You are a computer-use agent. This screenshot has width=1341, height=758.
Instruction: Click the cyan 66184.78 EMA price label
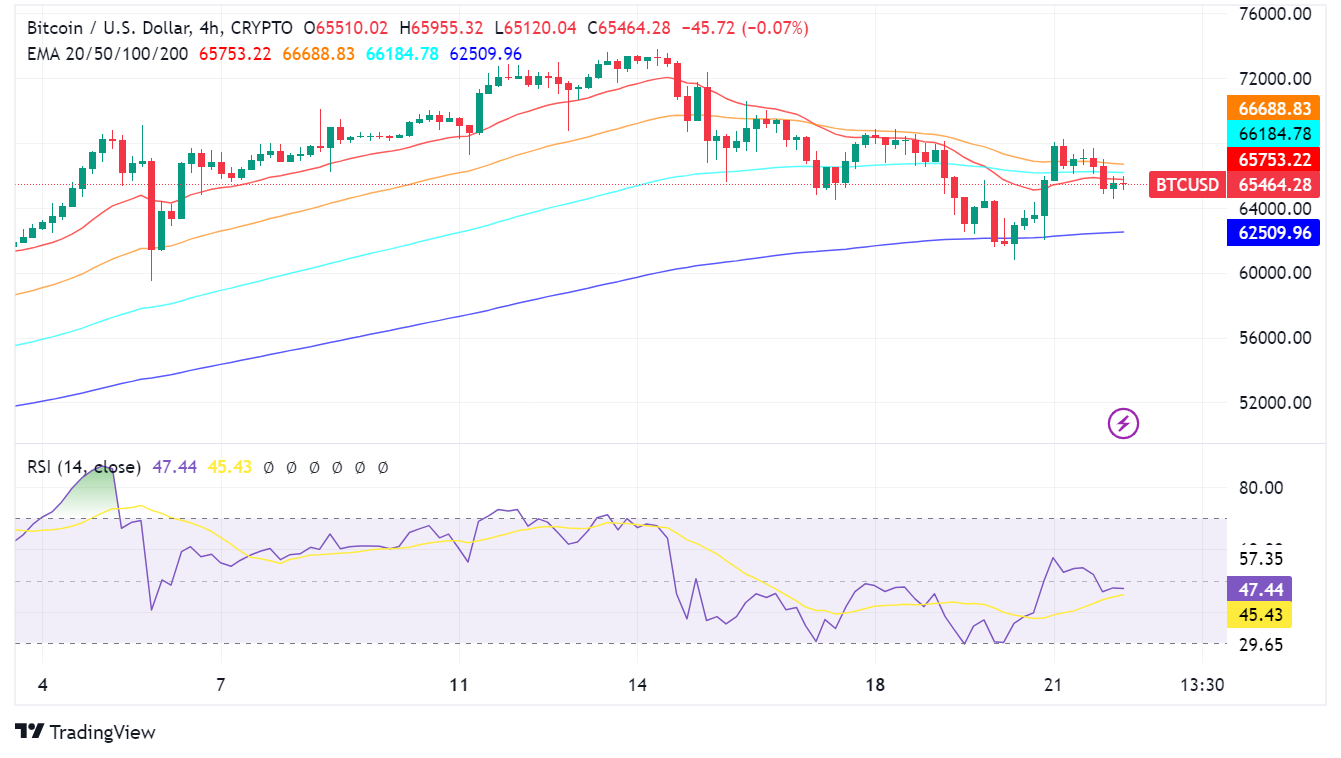(1273, 133)
